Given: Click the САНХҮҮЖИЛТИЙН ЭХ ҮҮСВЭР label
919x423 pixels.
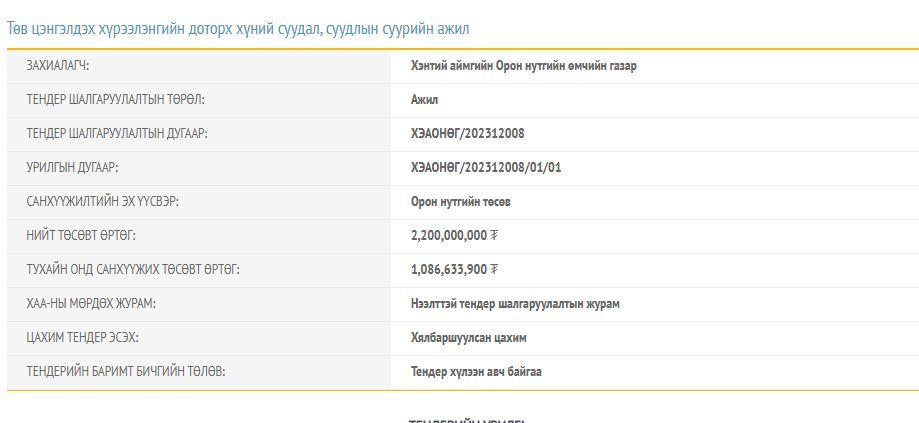Looking at the screenshot, I should point(102,202).
